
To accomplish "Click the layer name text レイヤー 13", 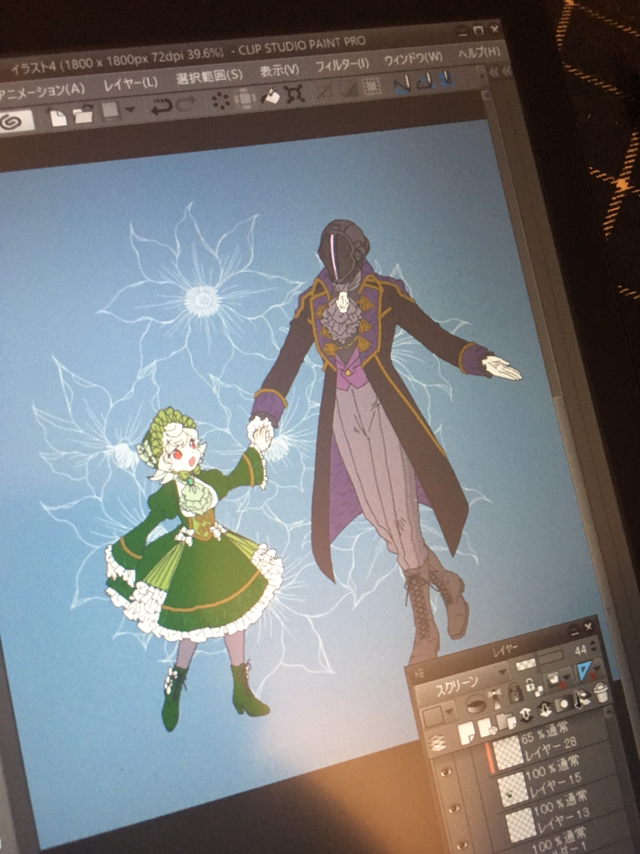I will click(563, 819).
